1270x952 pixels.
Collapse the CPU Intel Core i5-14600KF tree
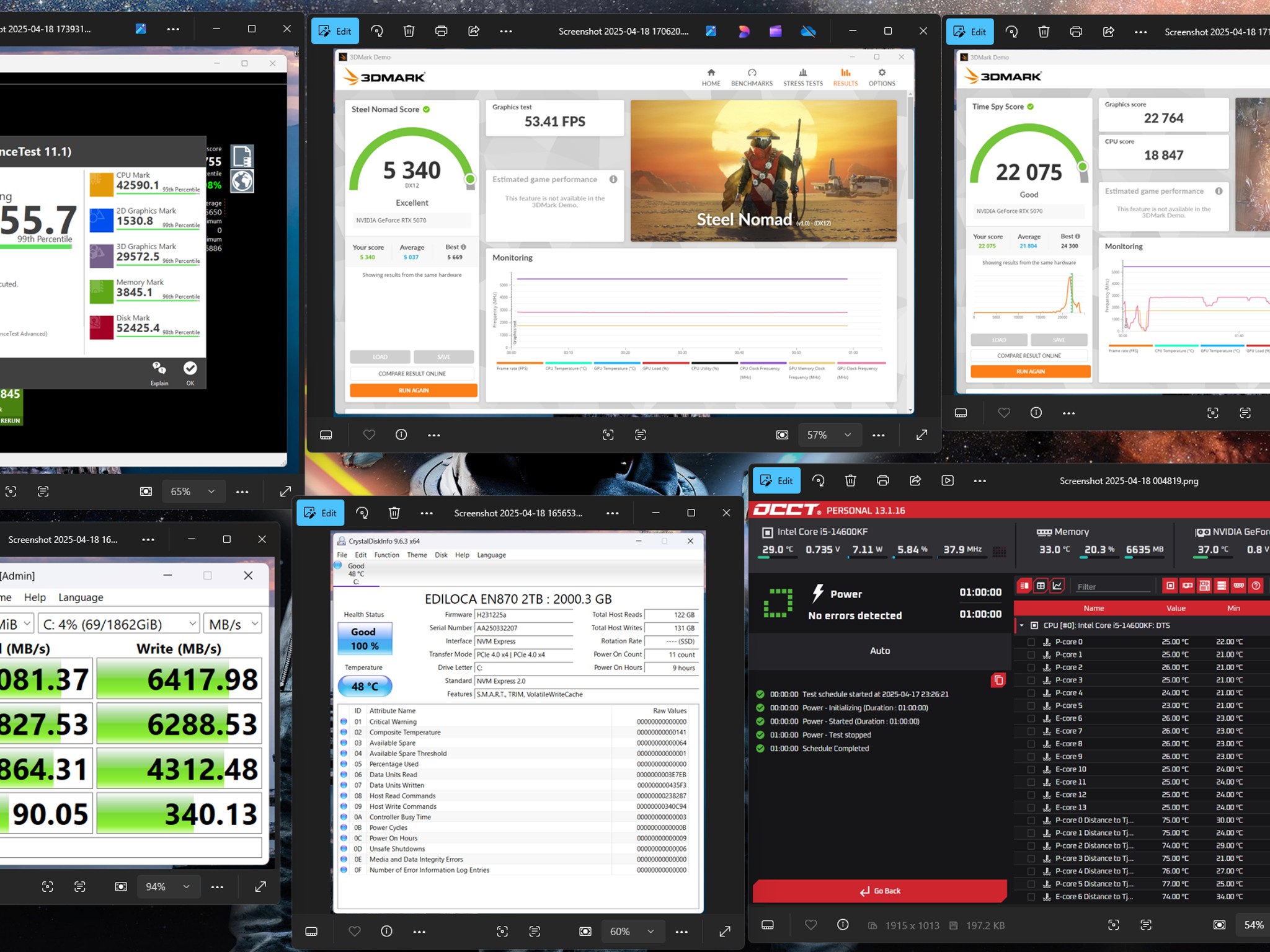(x=1021, y=625)
